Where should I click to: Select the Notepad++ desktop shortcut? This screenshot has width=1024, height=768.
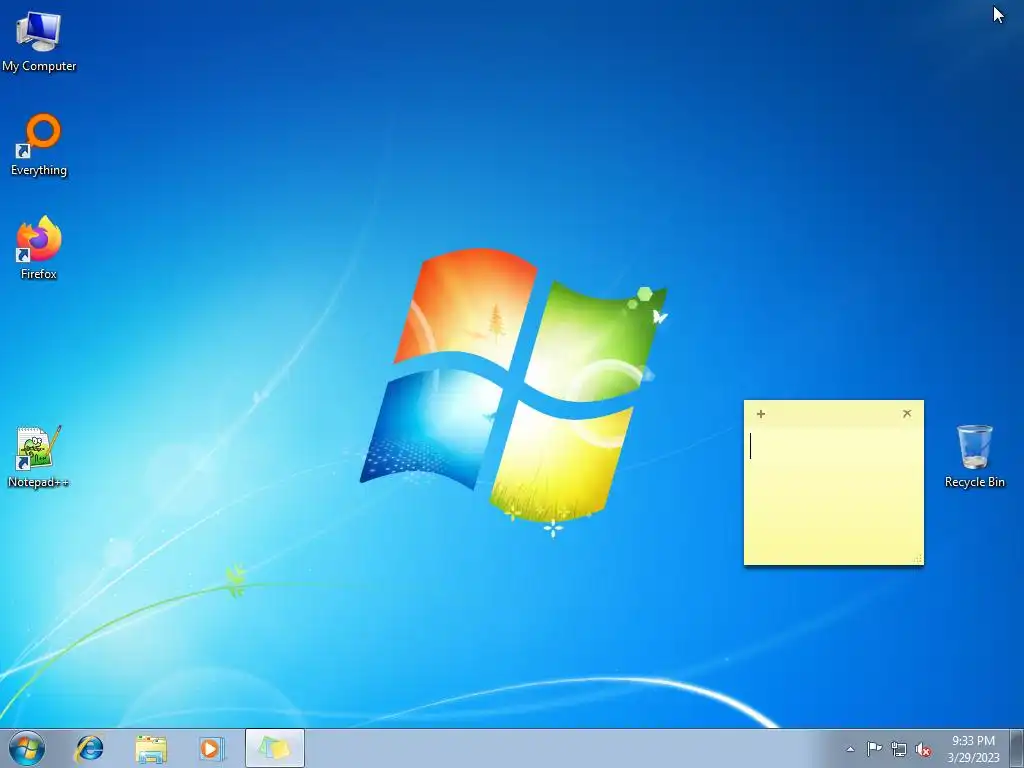38,457
